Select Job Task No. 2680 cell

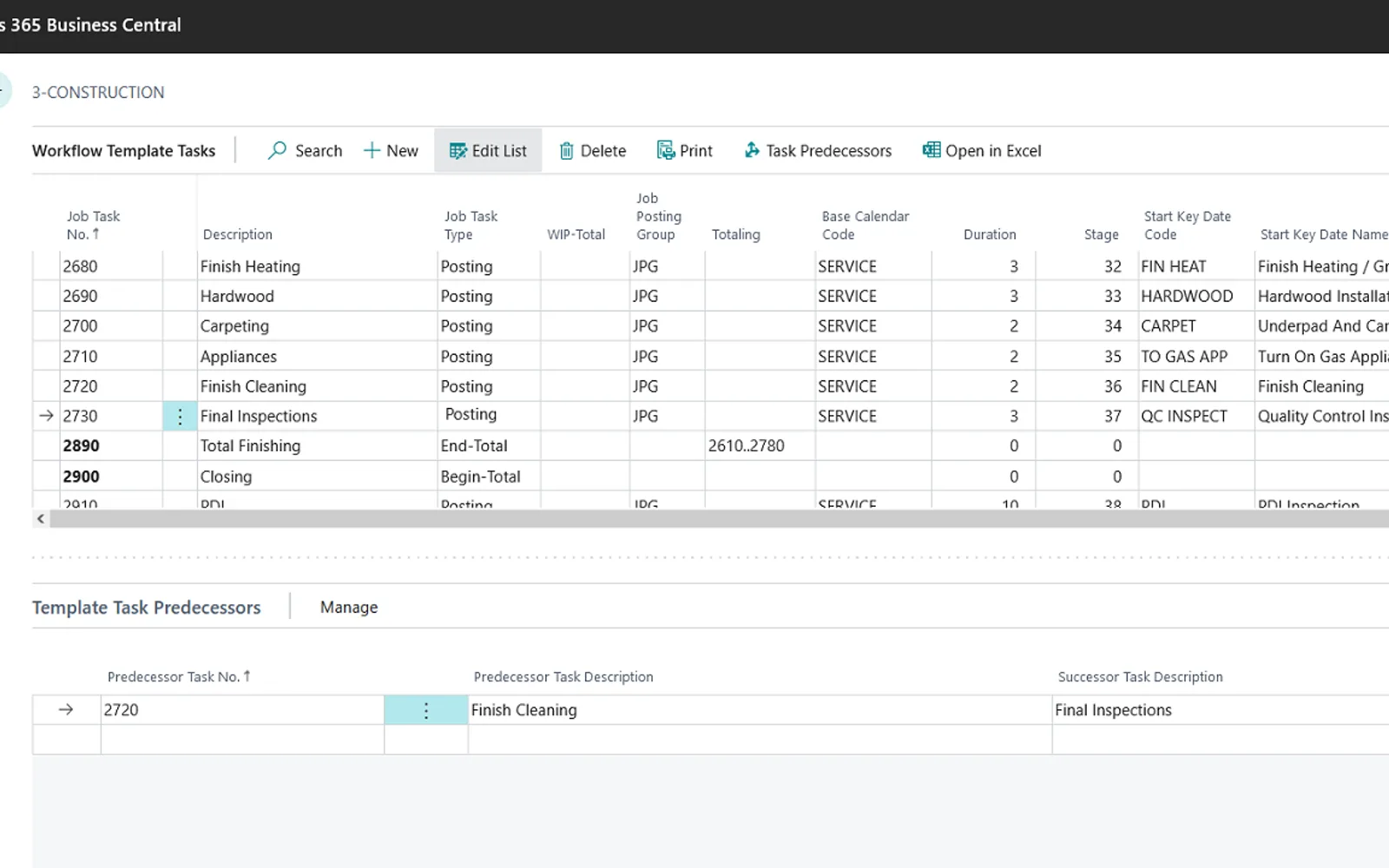click(x=111, y=266)
